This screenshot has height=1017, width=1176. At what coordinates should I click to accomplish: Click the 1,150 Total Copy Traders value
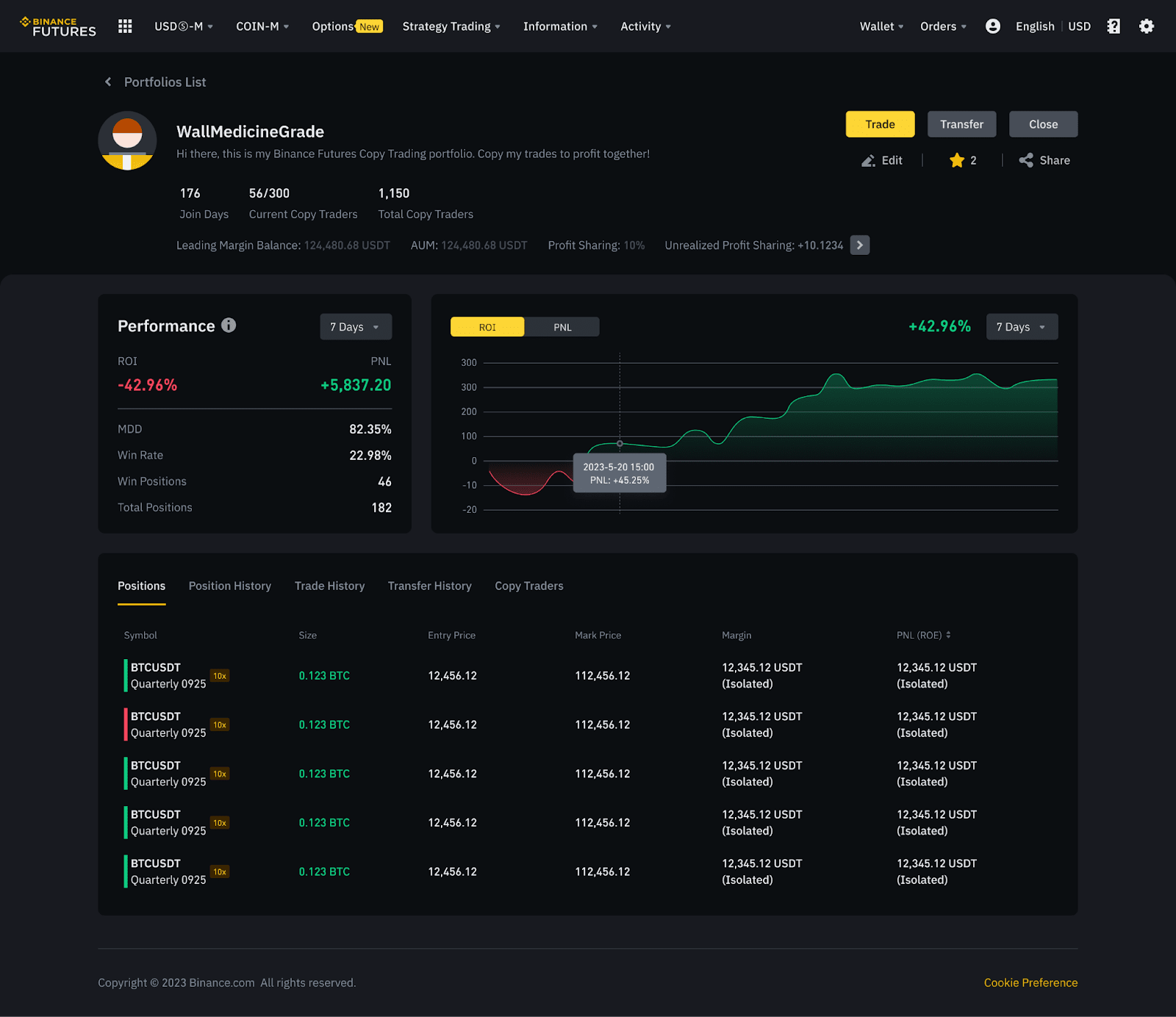click(394, 193)
